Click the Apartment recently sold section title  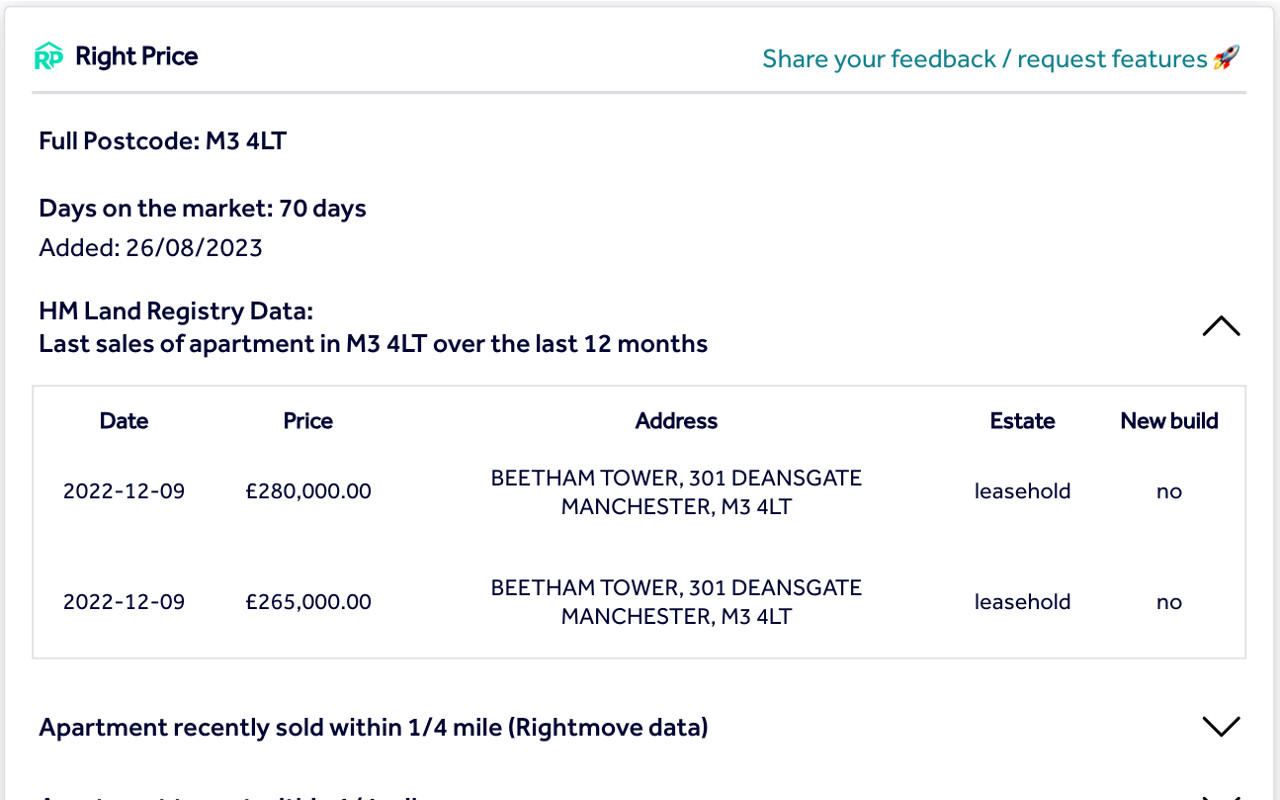tap(373, 727)
